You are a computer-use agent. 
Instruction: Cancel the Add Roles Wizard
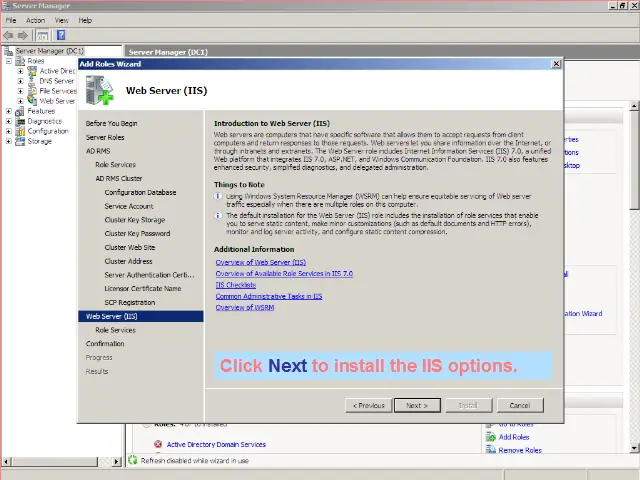click(x=520, y=405)
